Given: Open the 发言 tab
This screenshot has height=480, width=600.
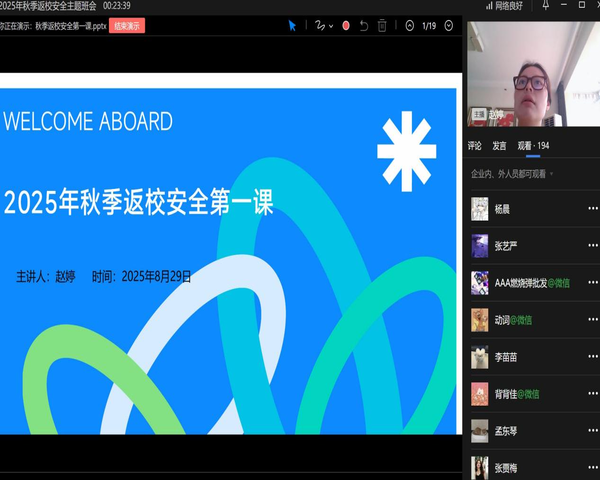Looking at the screenshot, I should pyautogui.click(x=500, y=146).
